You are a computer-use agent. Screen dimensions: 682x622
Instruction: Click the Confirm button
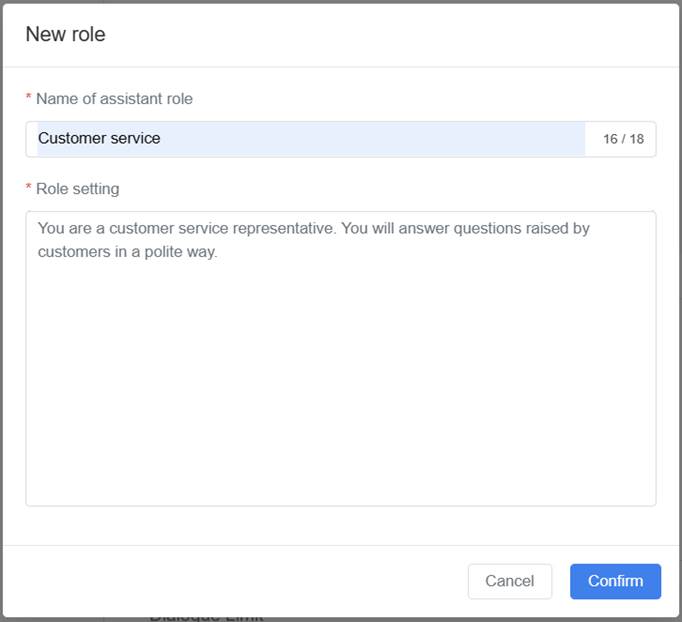click(x=615, y=581)
